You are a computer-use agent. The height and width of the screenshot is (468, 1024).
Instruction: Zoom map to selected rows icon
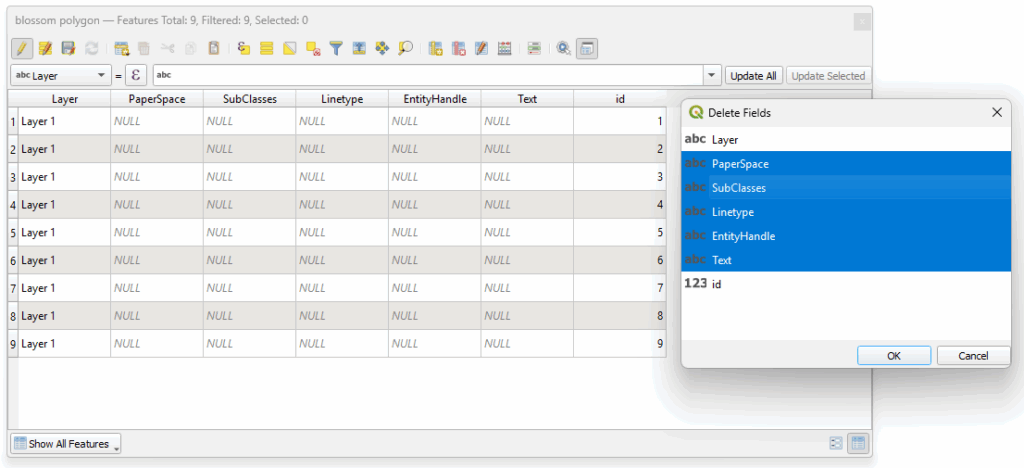click(x=405, y=48)
